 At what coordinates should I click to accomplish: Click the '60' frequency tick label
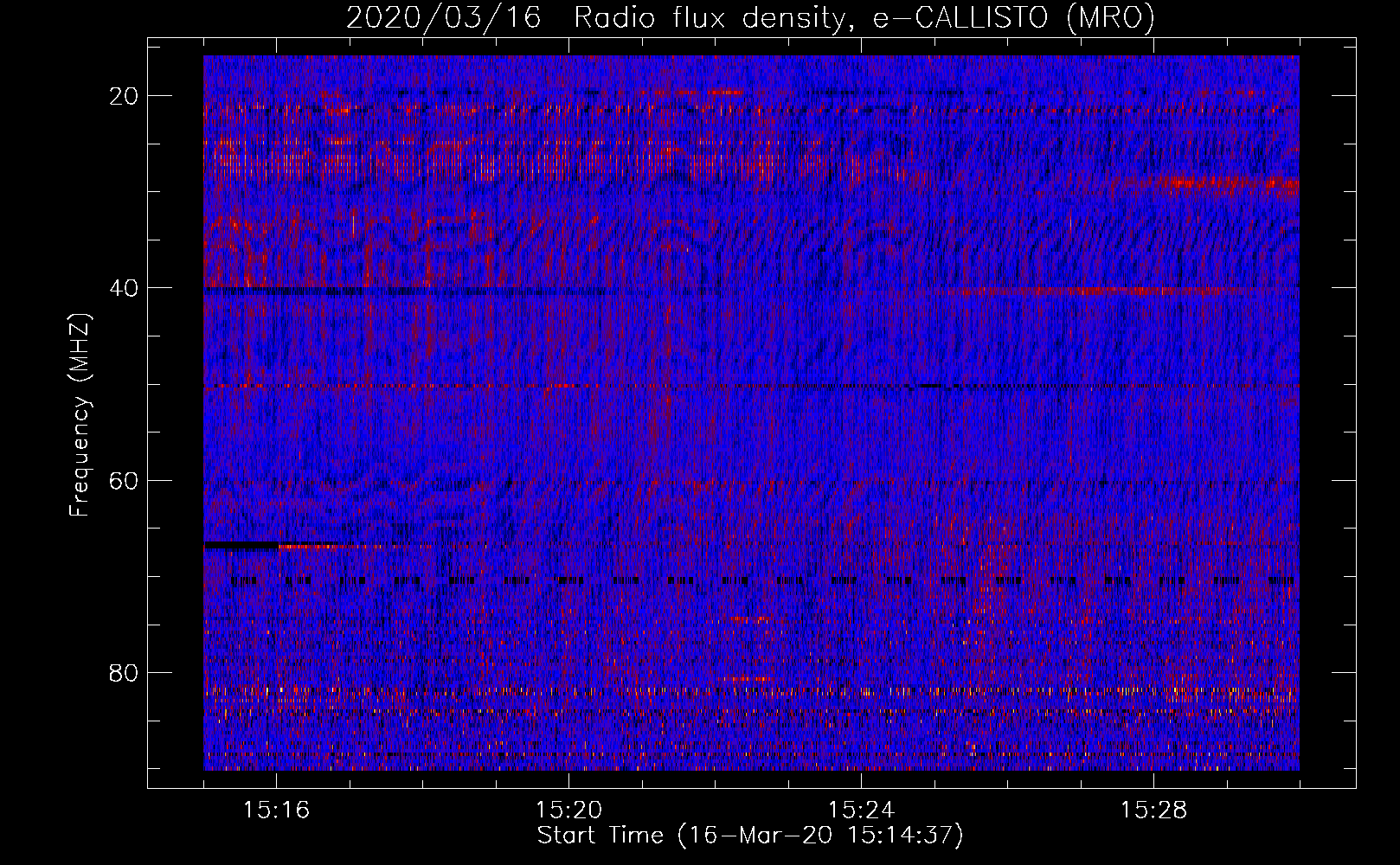[125, 480]
